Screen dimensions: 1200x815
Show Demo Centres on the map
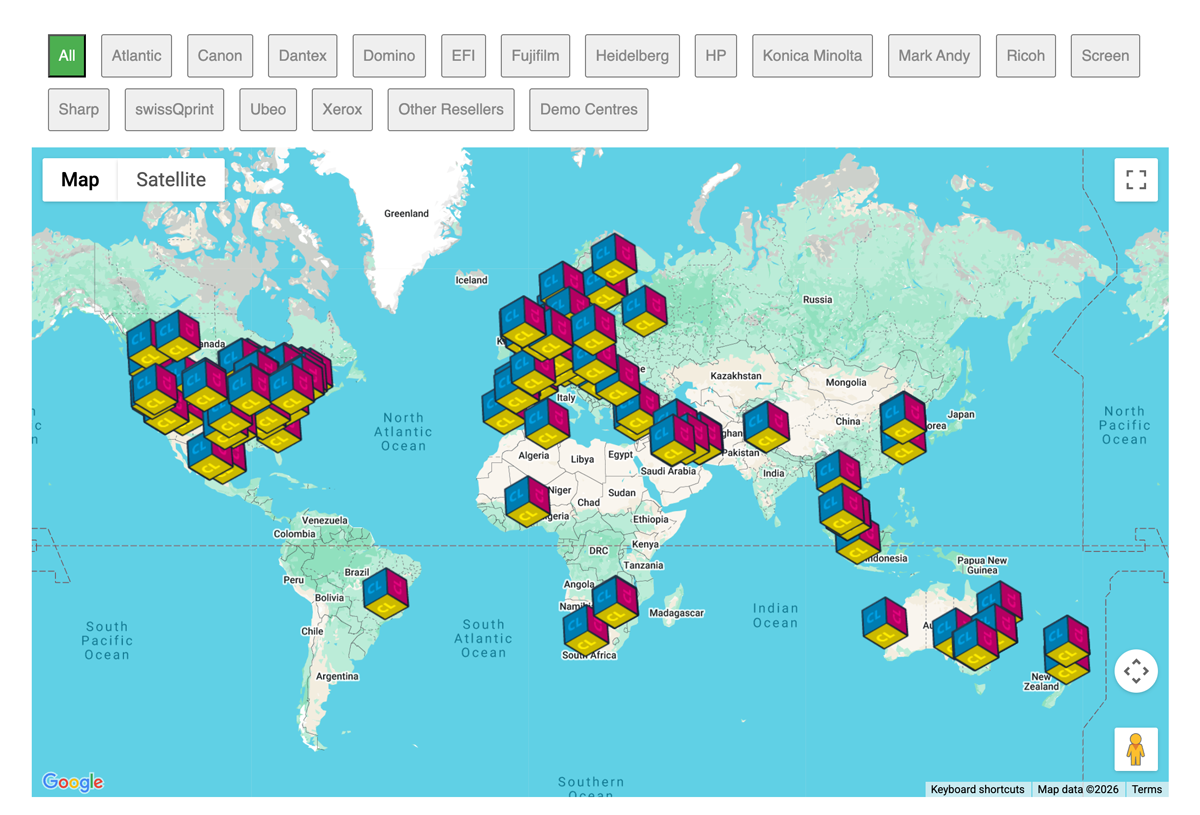(x=588, y=110)
